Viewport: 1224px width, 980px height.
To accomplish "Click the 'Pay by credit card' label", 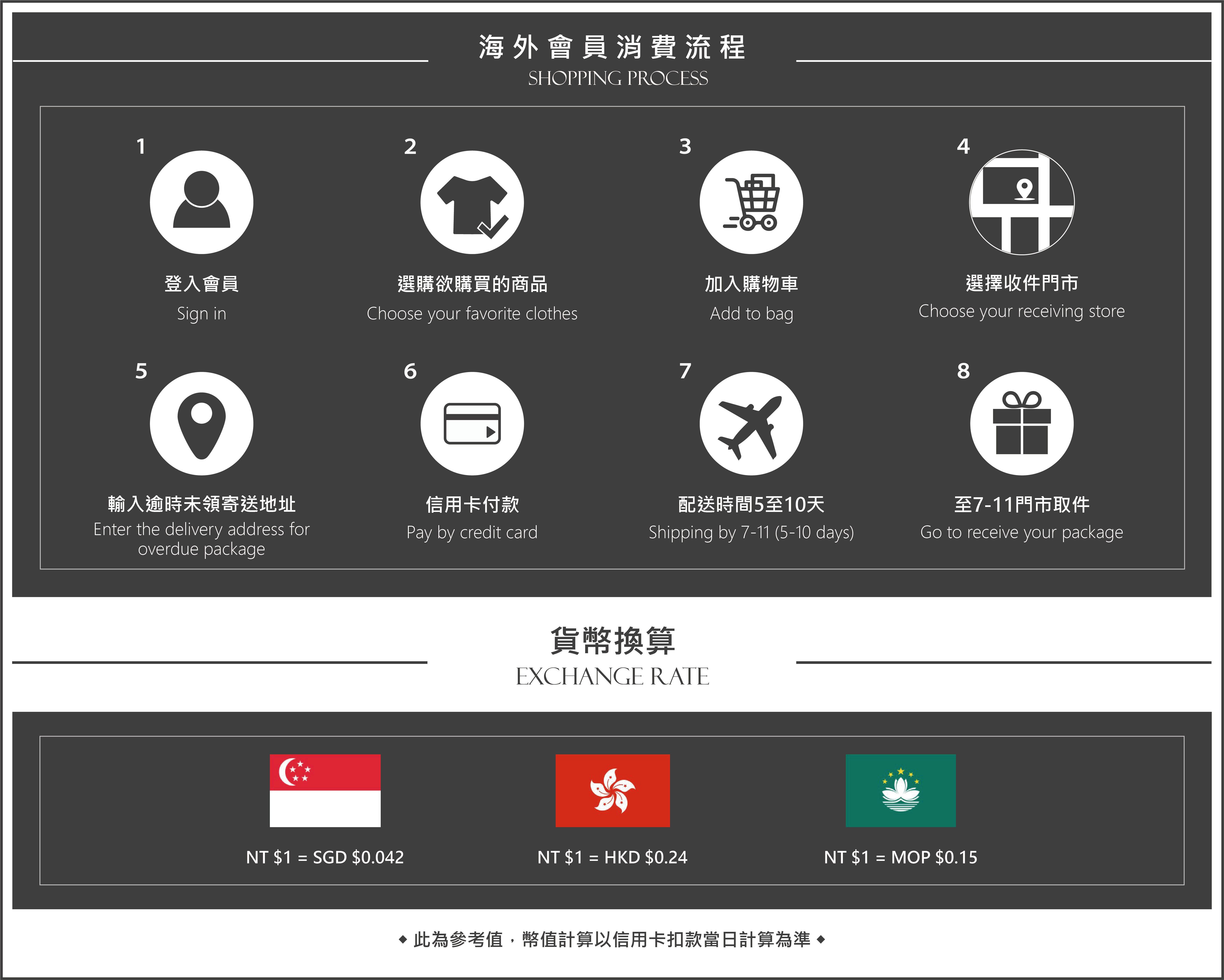I will pos(472,533).
